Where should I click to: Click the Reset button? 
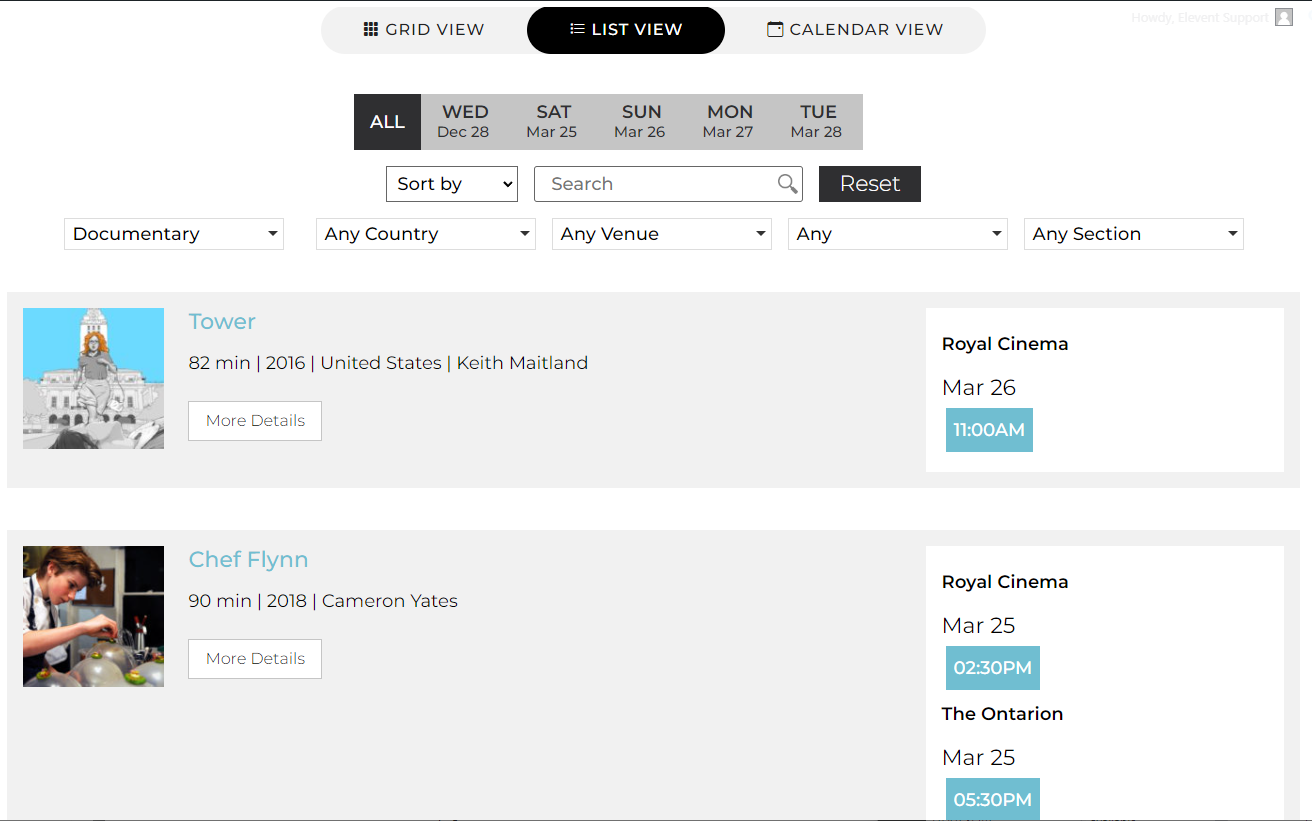click(x=870, y=184)
